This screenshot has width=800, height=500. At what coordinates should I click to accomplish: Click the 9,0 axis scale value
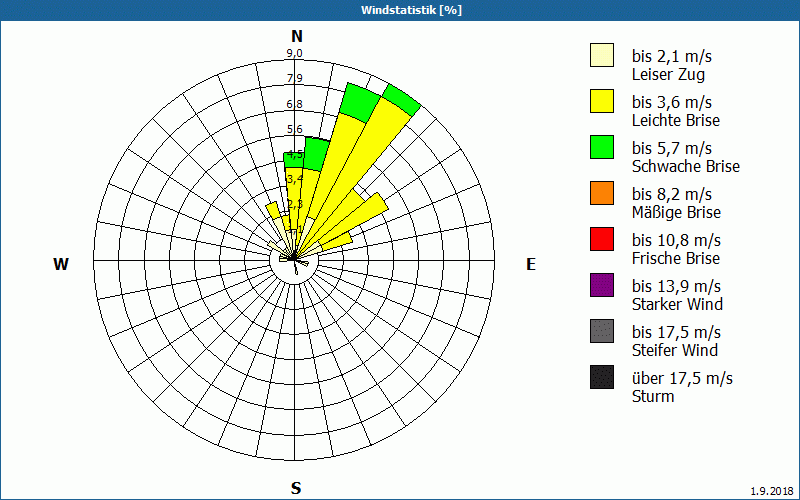tap(294, 53)
